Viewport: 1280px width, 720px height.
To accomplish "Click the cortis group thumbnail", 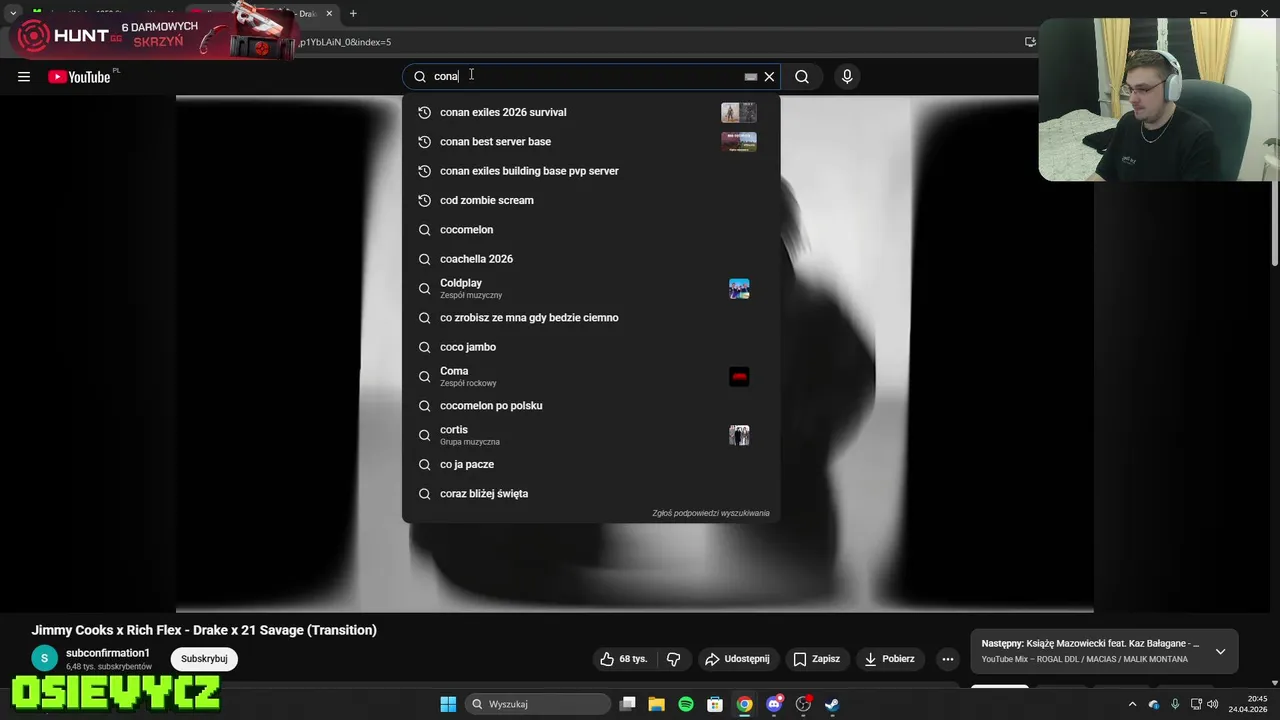I will (739, 435).
